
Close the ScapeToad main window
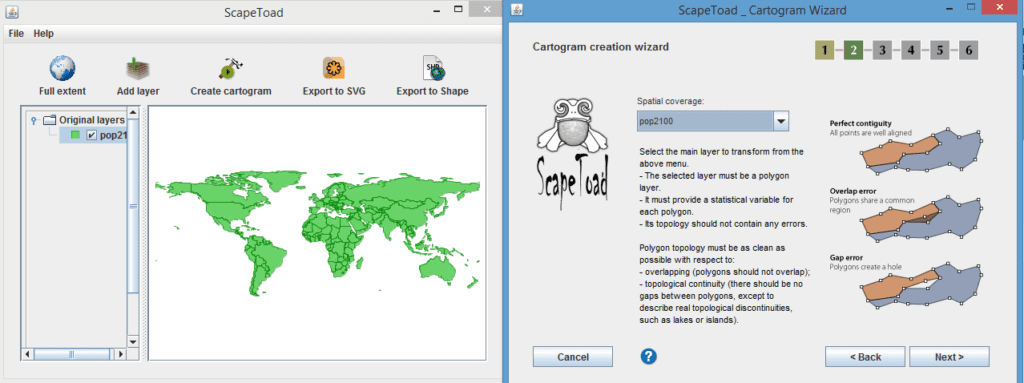tap(487, 8)
